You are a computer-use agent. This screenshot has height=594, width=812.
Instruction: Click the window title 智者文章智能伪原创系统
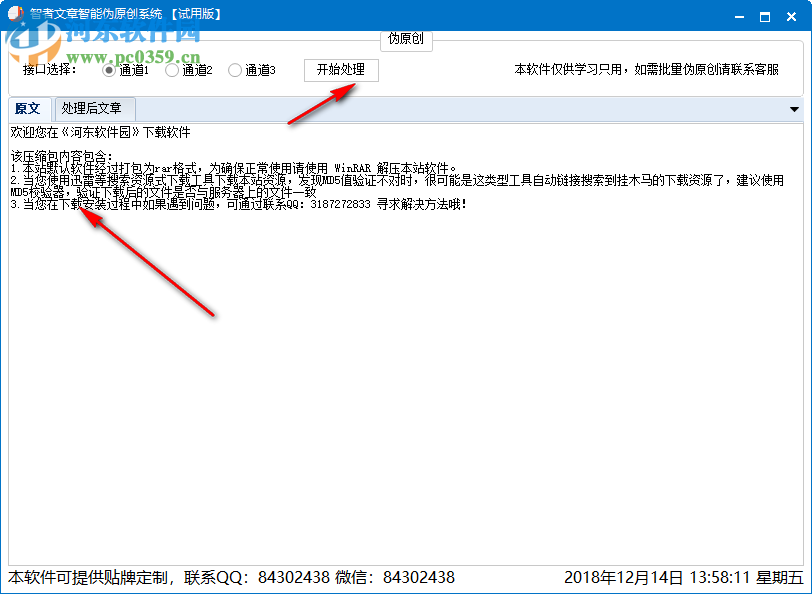(96, 14)
